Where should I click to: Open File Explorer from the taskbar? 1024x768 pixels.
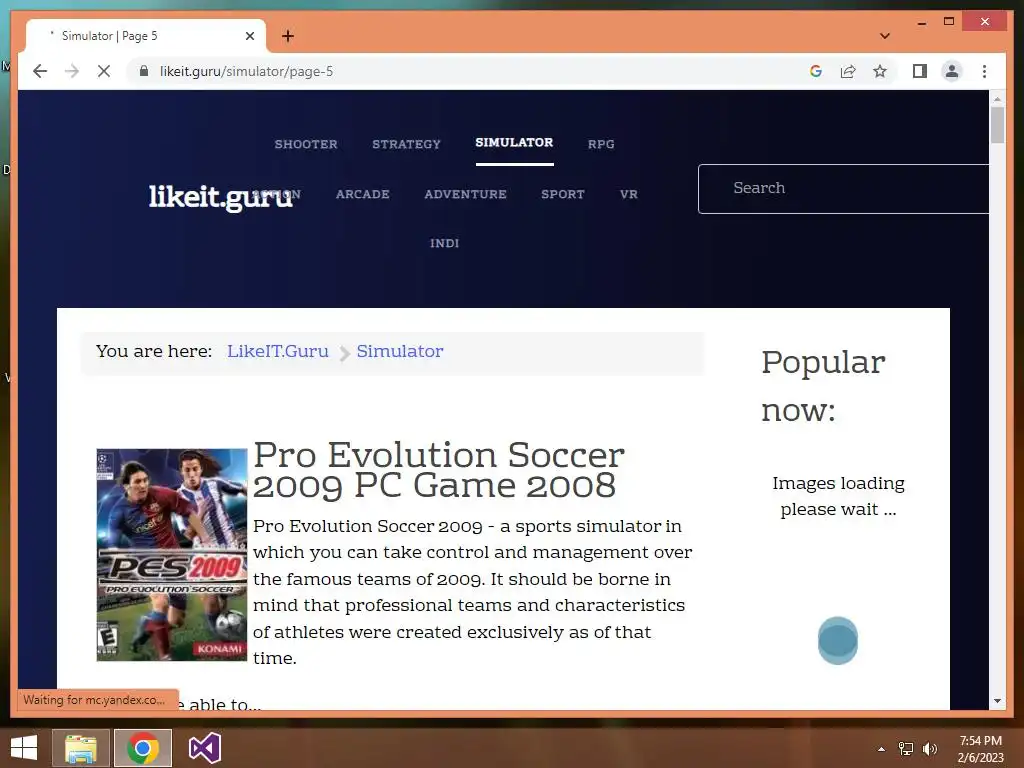point(80,748)
